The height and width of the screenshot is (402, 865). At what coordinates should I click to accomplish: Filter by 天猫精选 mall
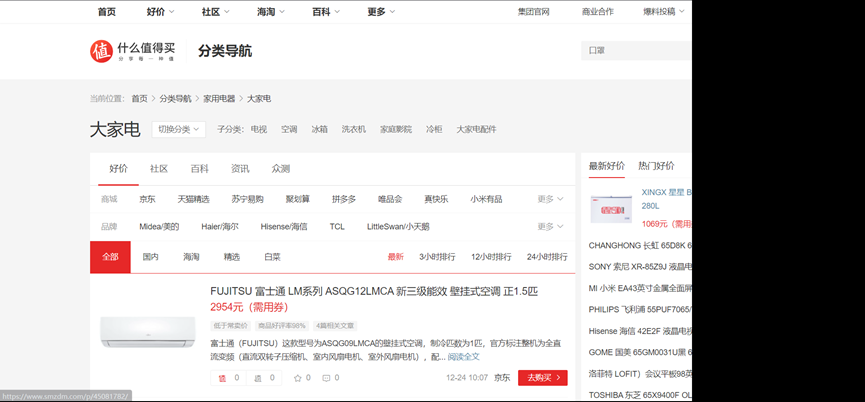click(194, 199)
